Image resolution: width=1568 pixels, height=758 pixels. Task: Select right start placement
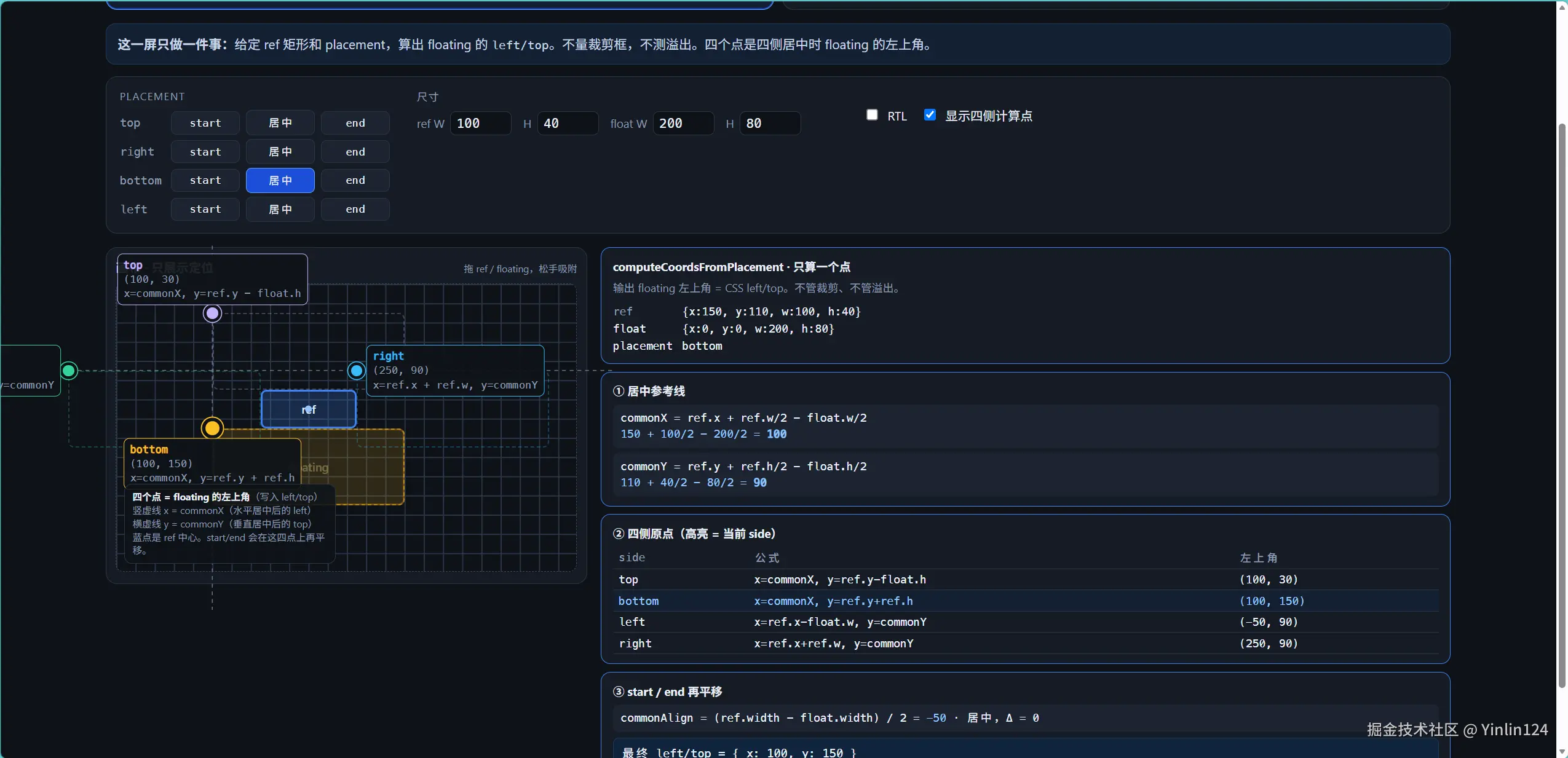205,152
